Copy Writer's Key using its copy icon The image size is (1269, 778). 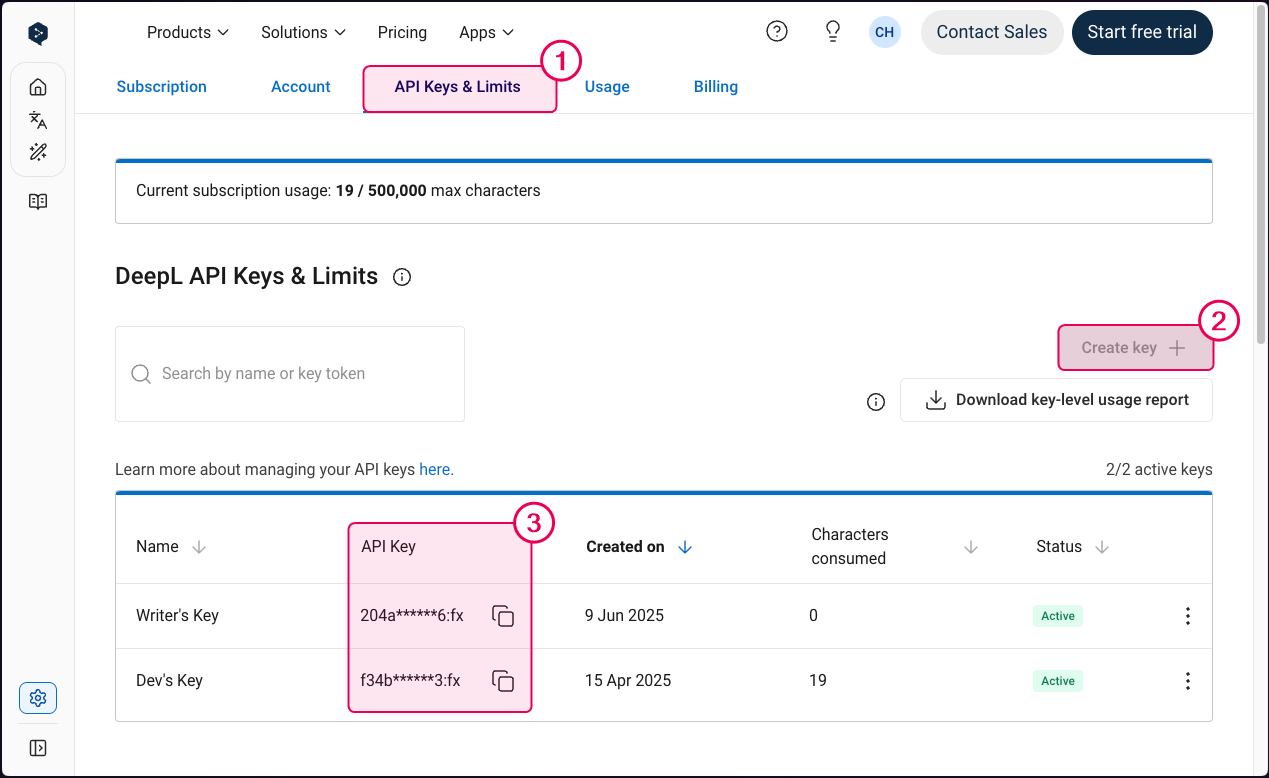click(x=503, y=616)
